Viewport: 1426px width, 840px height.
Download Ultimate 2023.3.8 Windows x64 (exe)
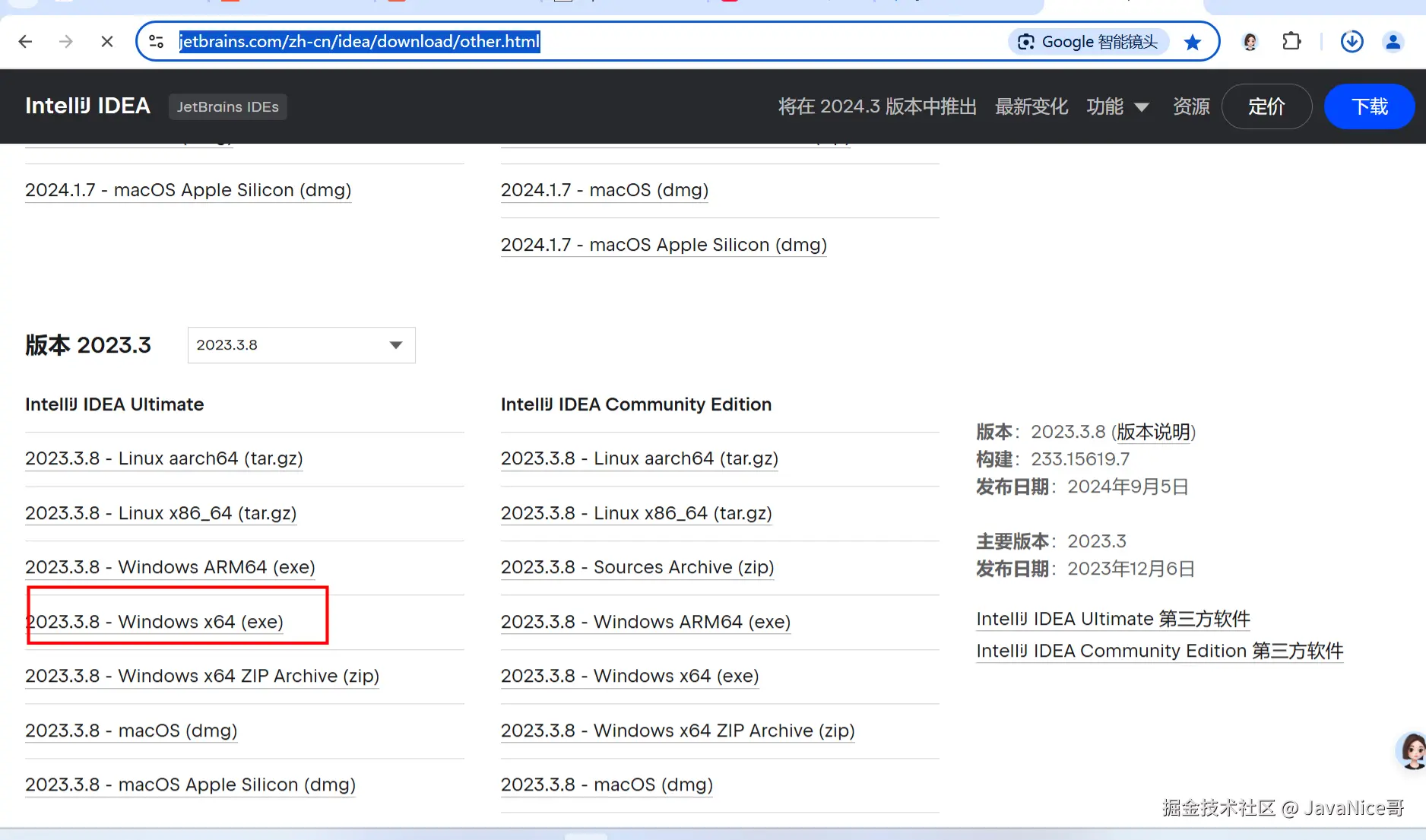[154, 622]
